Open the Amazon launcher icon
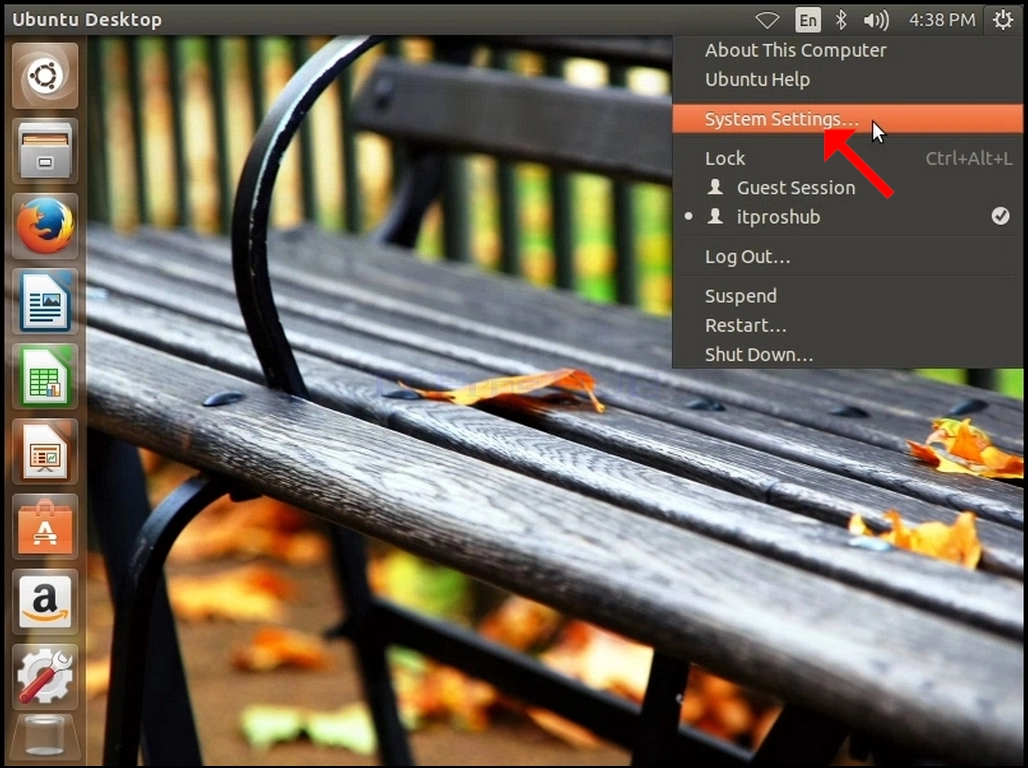 tap(45, 602)
